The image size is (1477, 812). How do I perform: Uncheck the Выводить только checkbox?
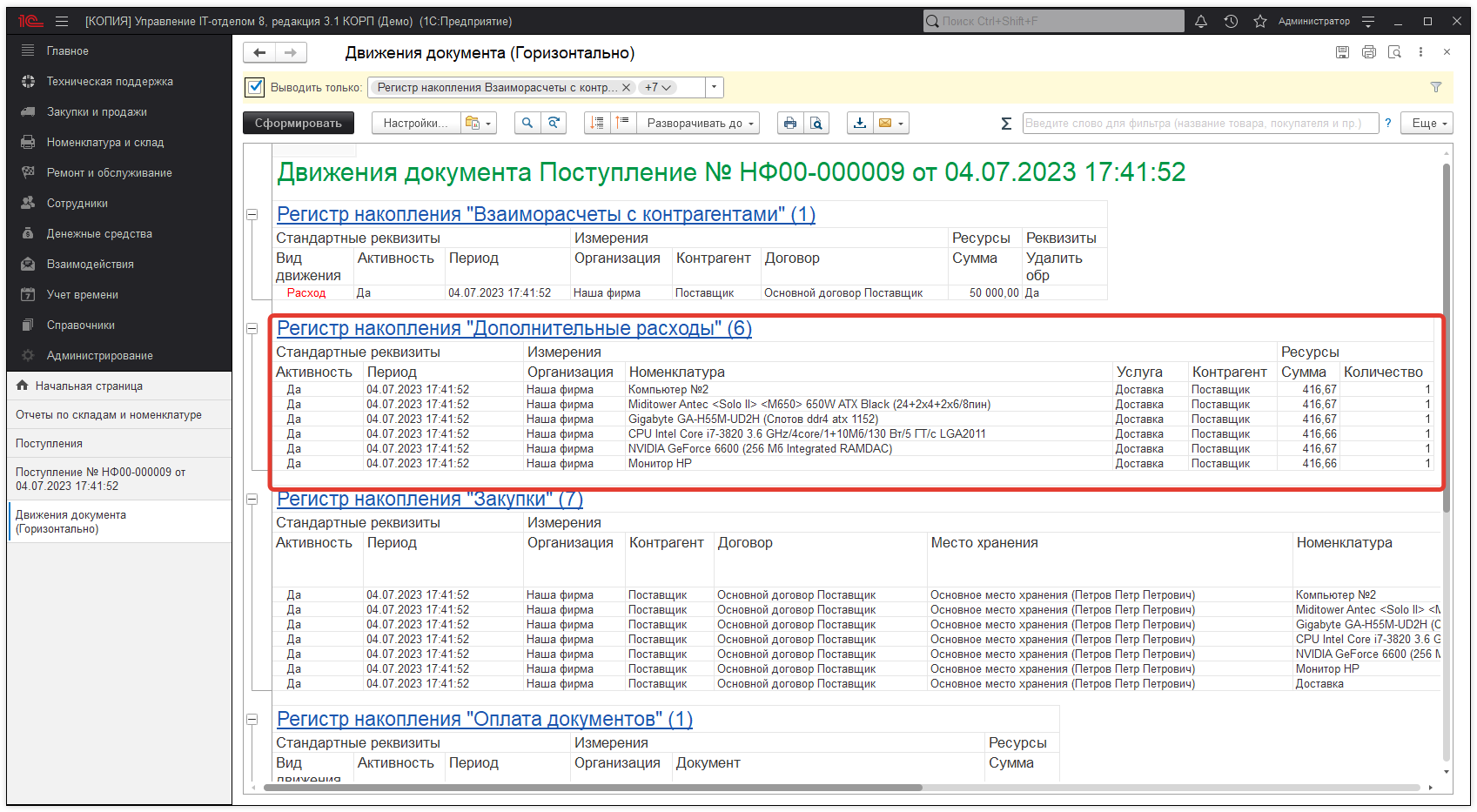tap(254, 87)
